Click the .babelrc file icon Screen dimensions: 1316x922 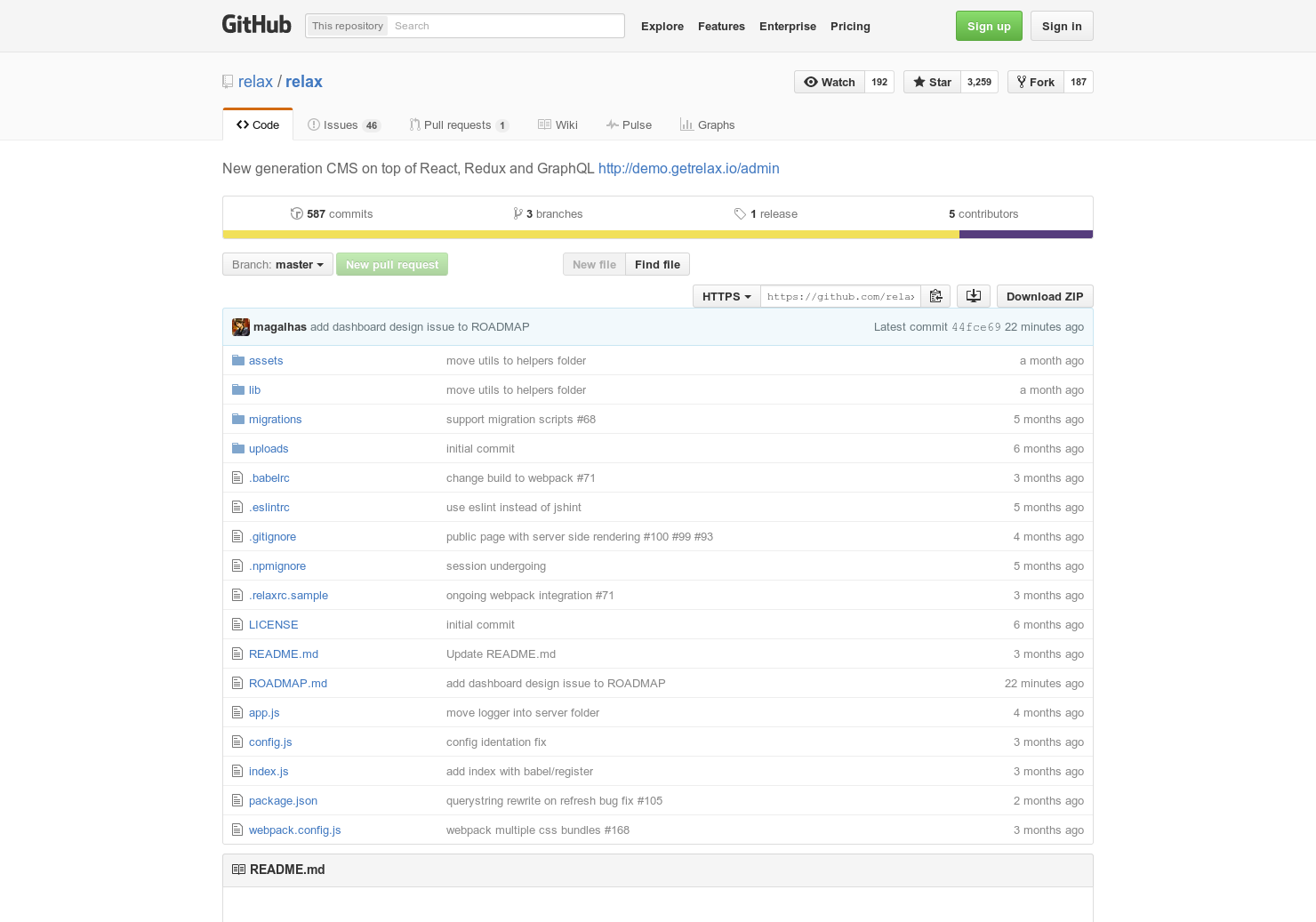(237, 477)
